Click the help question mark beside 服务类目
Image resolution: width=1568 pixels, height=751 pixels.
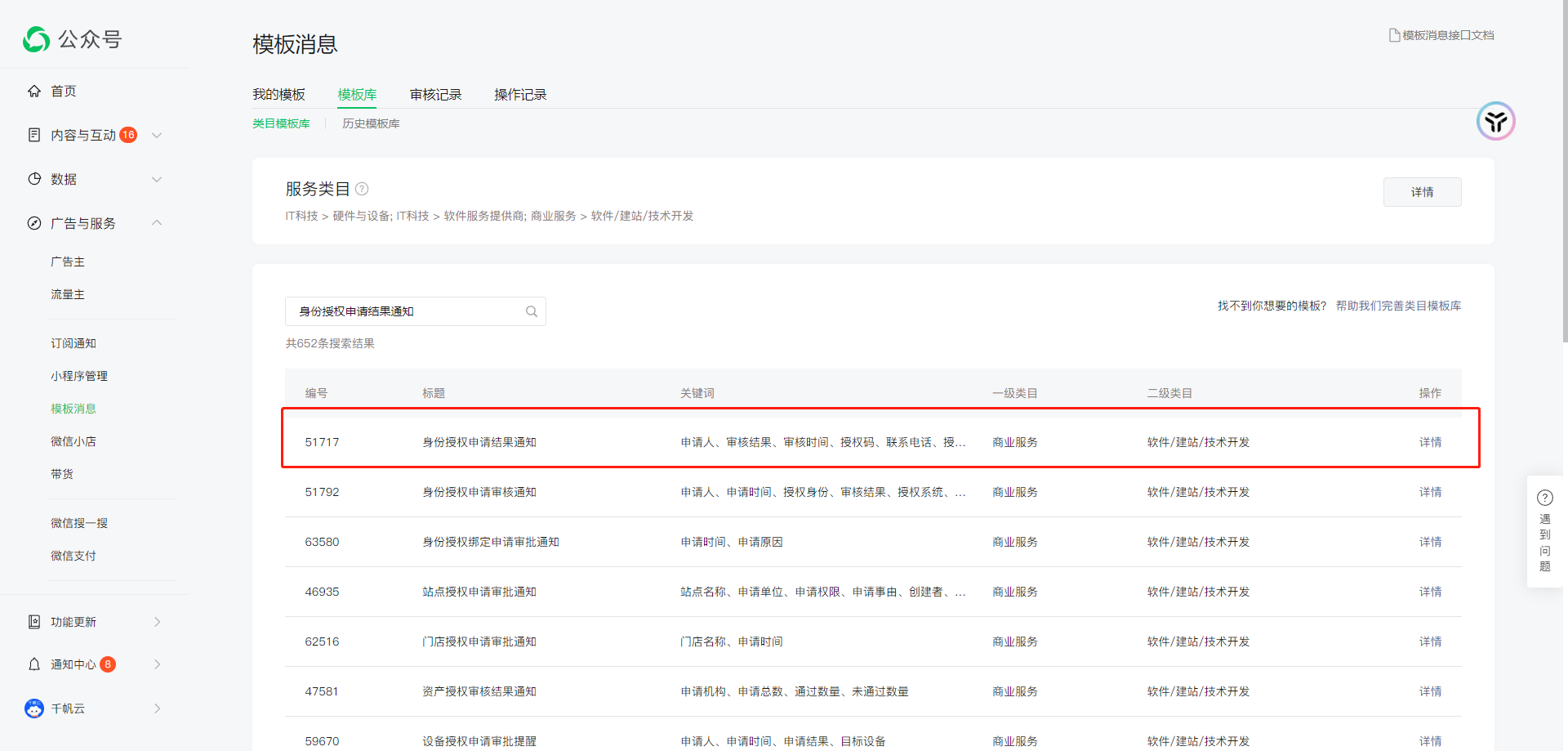(362, 189)
